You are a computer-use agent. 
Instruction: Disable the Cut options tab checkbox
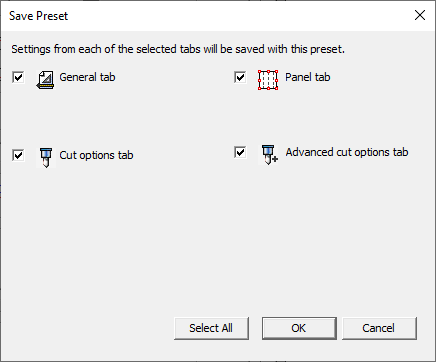click(x=18, y=155)
